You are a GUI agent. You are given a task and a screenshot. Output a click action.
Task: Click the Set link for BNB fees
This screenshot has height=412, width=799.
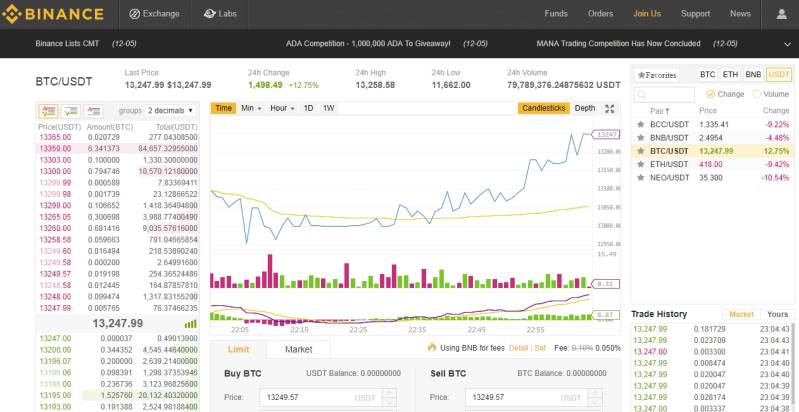(x=540, y=348)
